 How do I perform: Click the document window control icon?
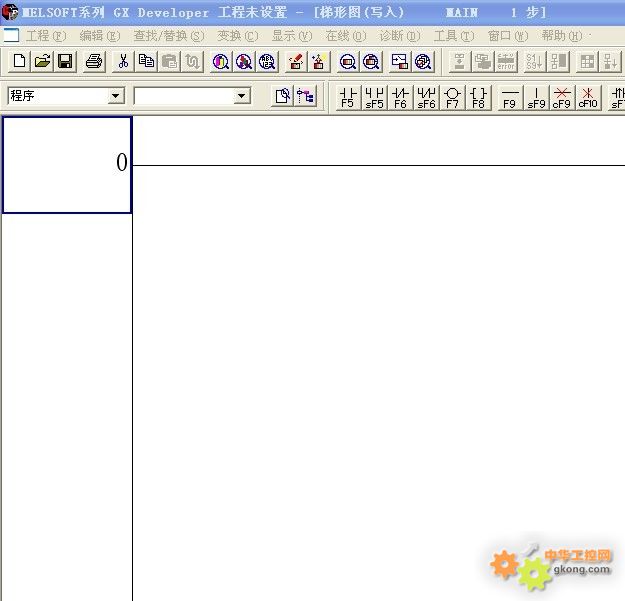point(11,35)
